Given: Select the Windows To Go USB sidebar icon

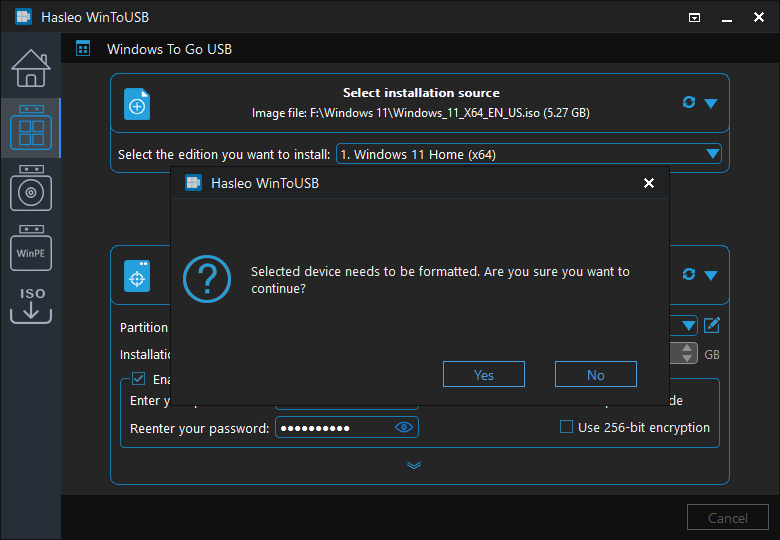Looking at the screenshot, I should [x=31, y=128].
